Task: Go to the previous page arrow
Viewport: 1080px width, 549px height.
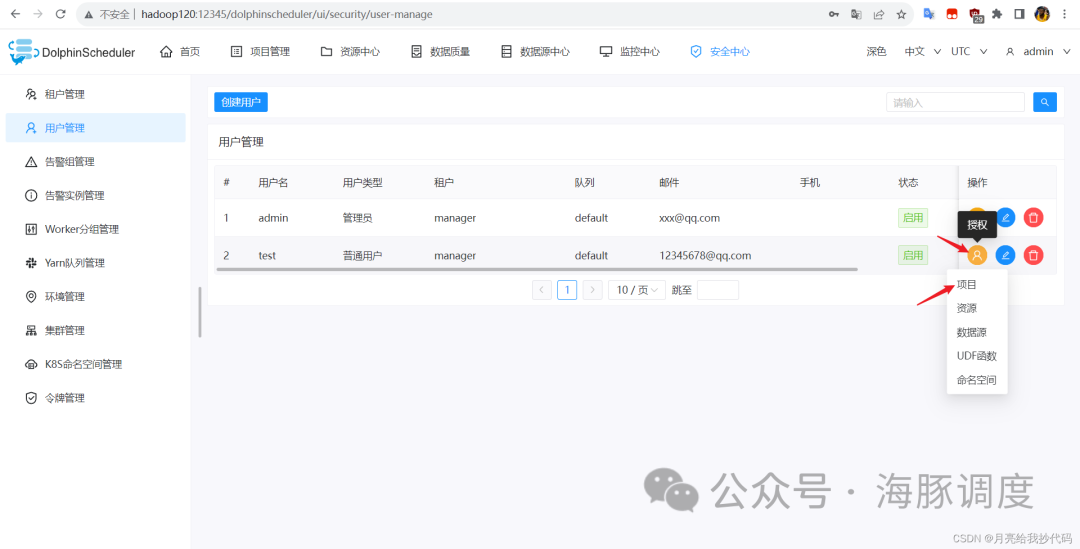Action: coord(542,290)
